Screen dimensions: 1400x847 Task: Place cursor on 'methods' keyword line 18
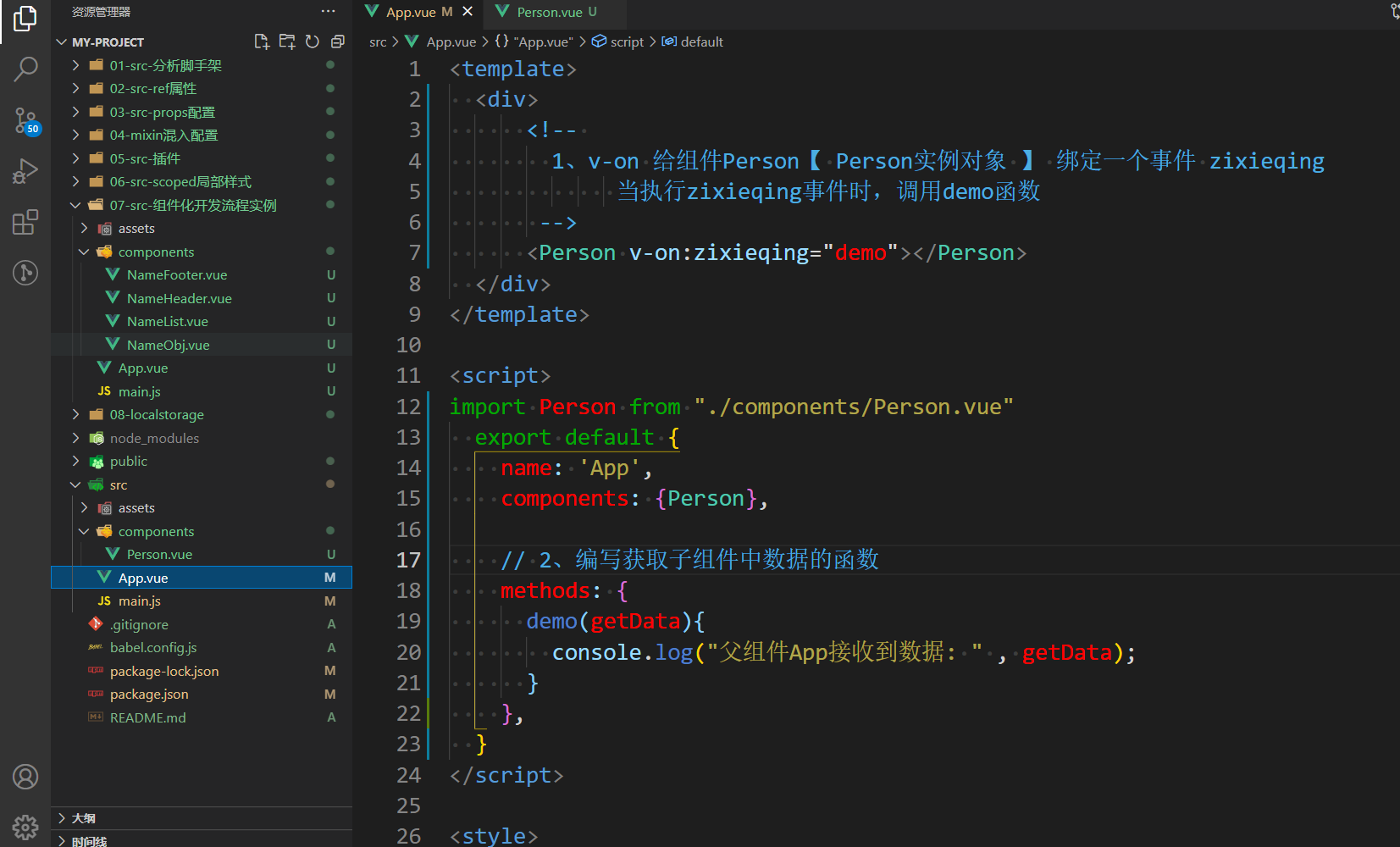pos(545,590)
